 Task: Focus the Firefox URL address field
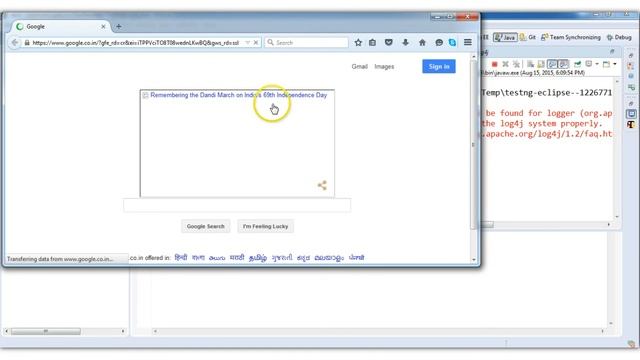click(x=135, y=42)
